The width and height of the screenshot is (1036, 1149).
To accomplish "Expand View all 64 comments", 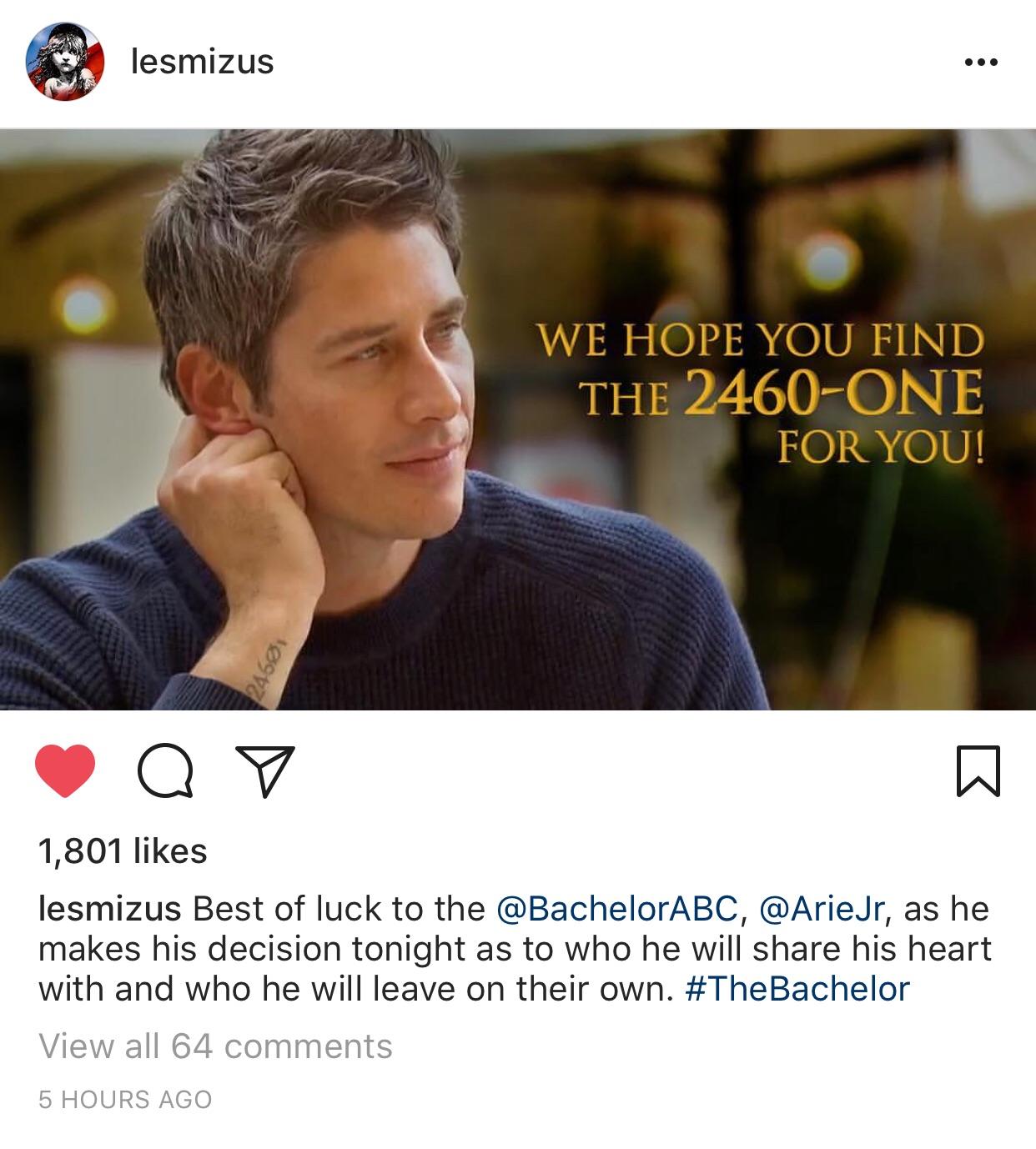I will (x=215, y=1046).
